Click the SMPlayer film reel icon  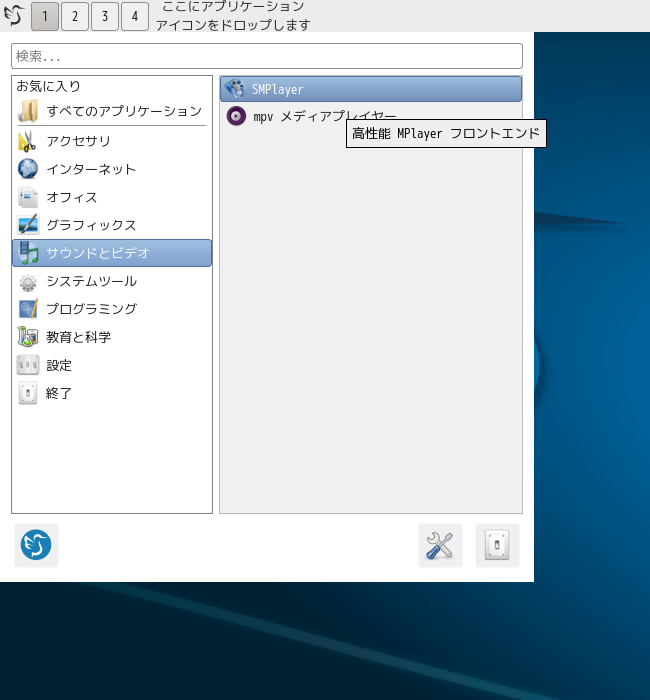click(x=235, y=89)
